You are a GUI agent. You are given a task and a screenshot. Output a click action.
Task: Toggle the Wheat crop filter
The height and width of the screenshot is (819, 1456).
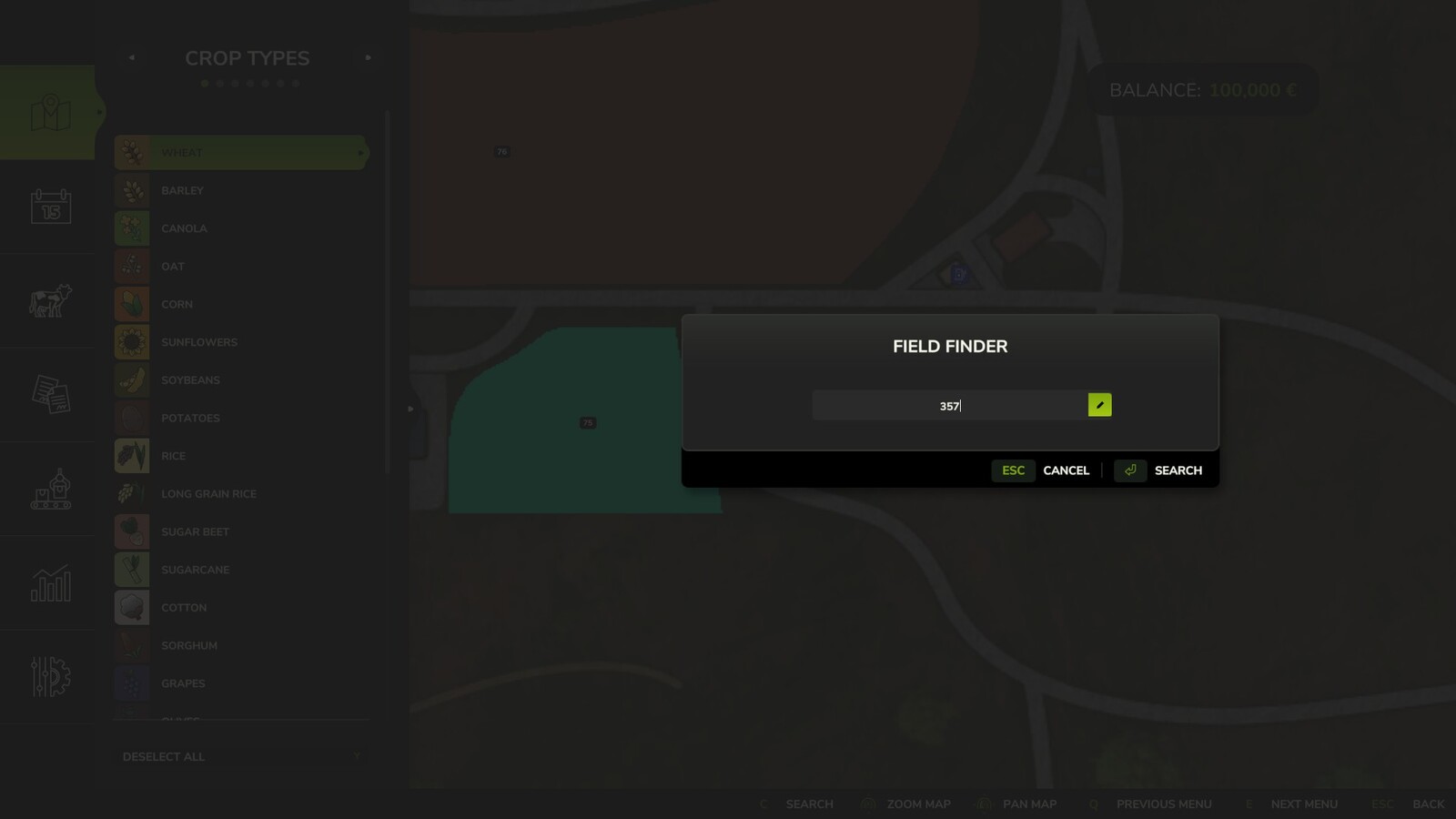click(241, 153)
